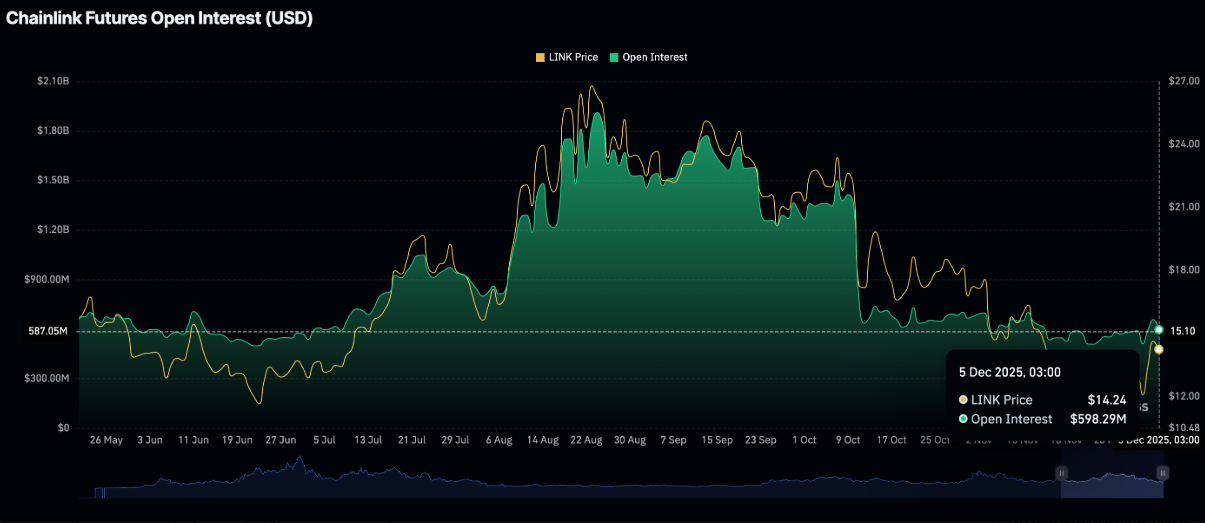Click the 26 May date axis label
1205x523 pixels.
pos(106,440)
